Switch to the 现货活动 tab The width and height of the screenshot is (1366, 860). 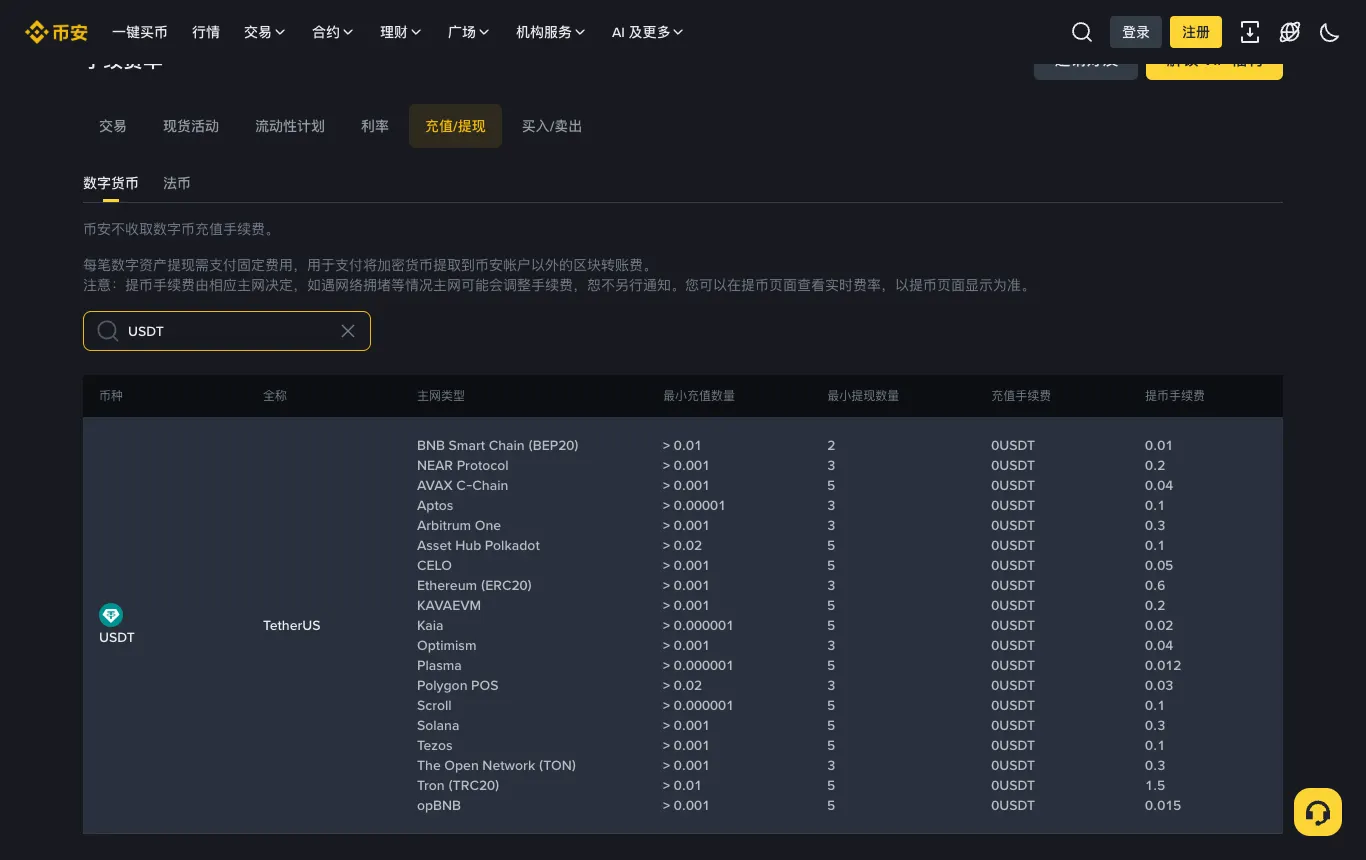tap(191, 126)
